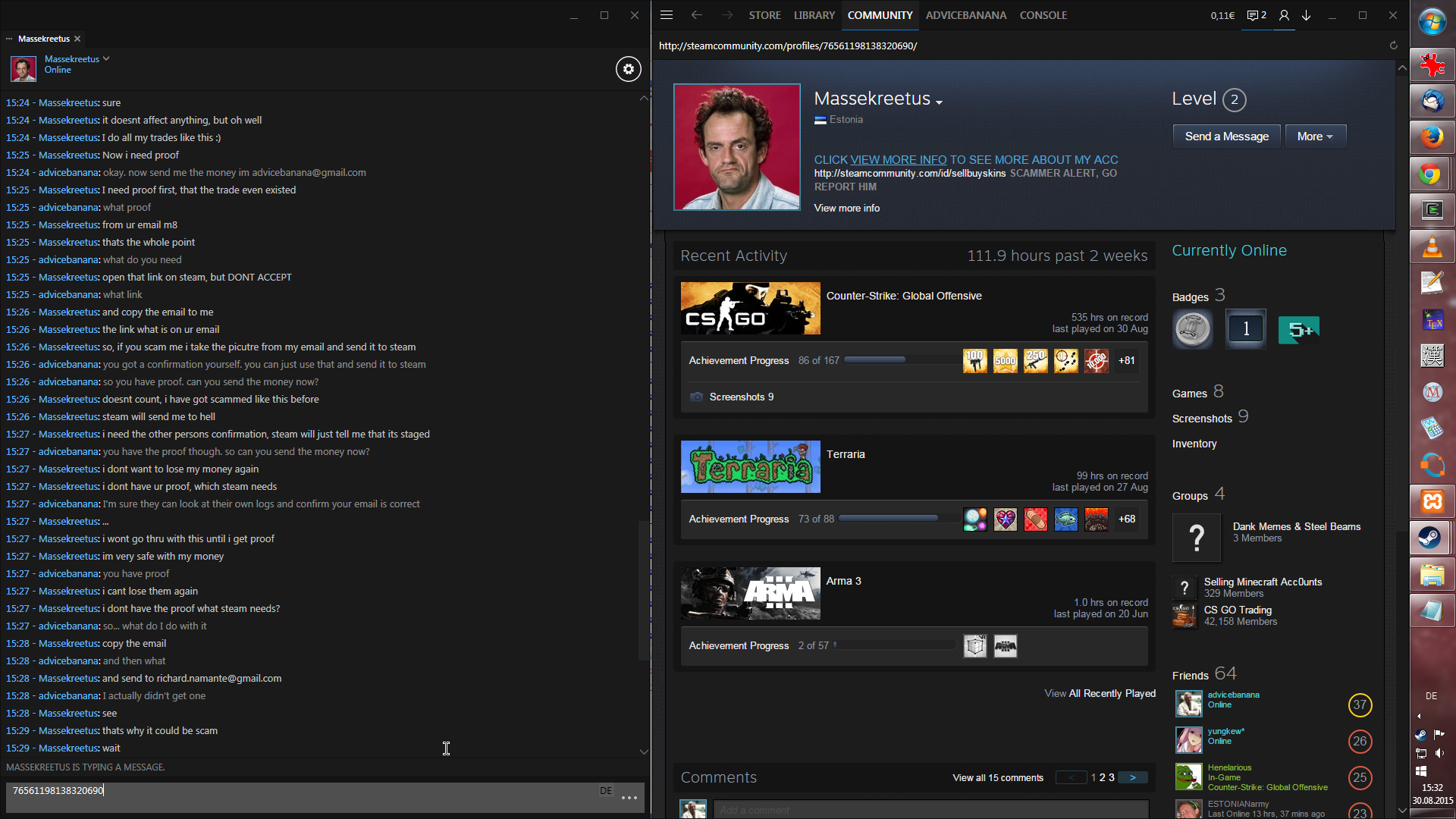Open the STORE menu
This screenshot has width=1456, height=819.
point(764,15)
